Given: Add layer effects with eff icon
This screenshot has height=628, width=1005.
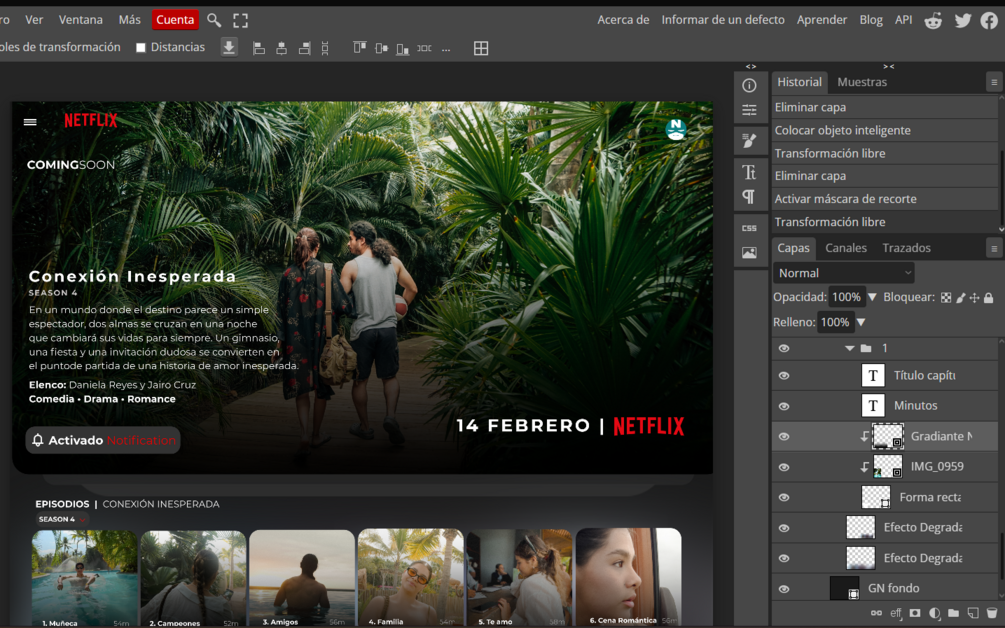Looking at the screenshot, I should (896, 613).
